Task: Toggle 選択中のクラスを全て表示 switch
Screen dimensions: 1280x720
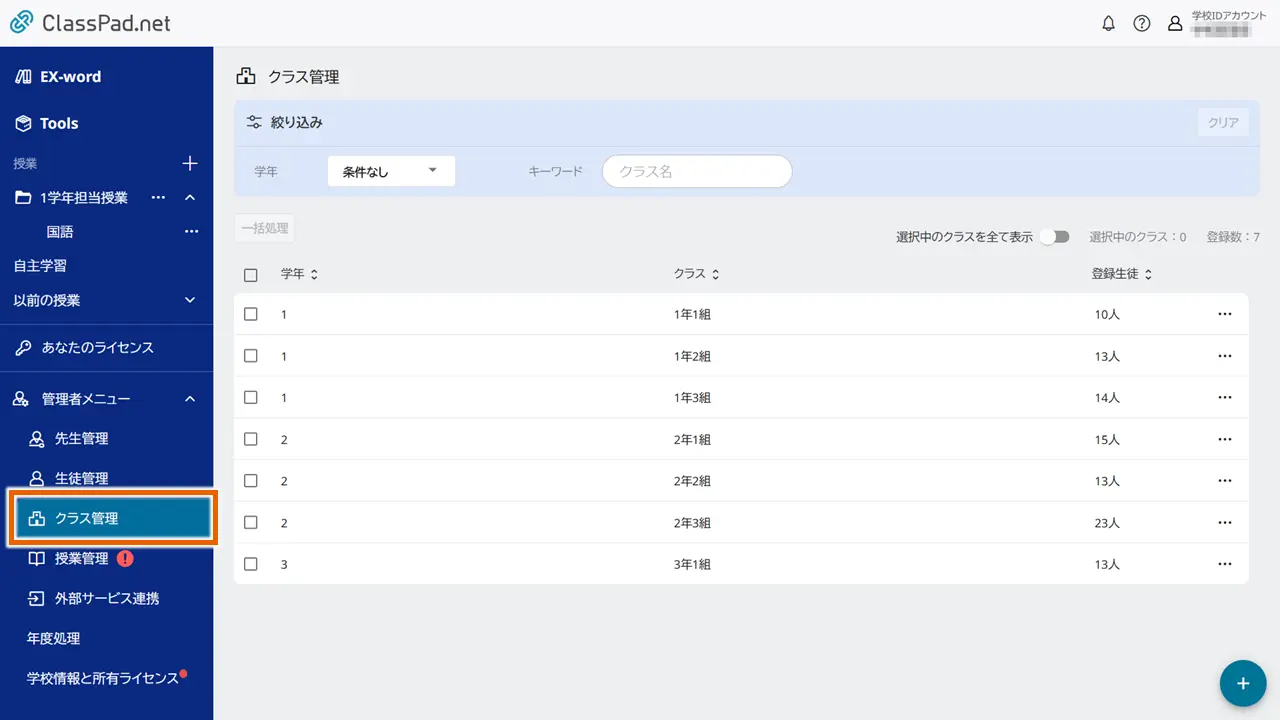Action: (x=1054, y=237)
